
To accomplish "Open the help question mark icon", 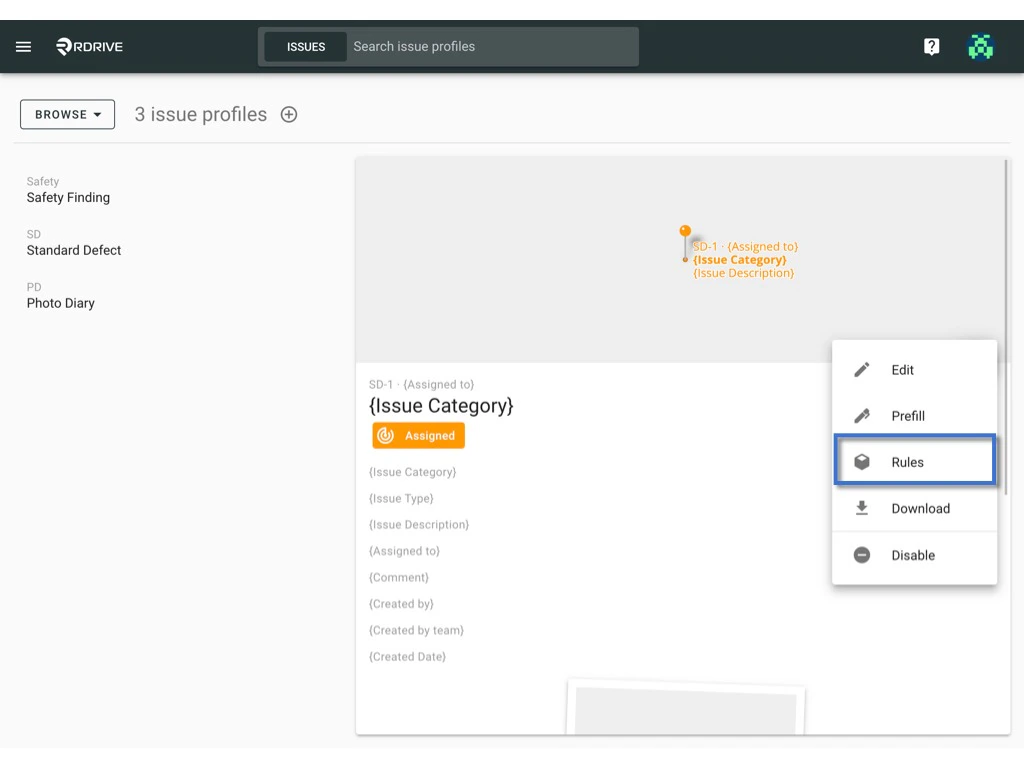I will point(931,46).
